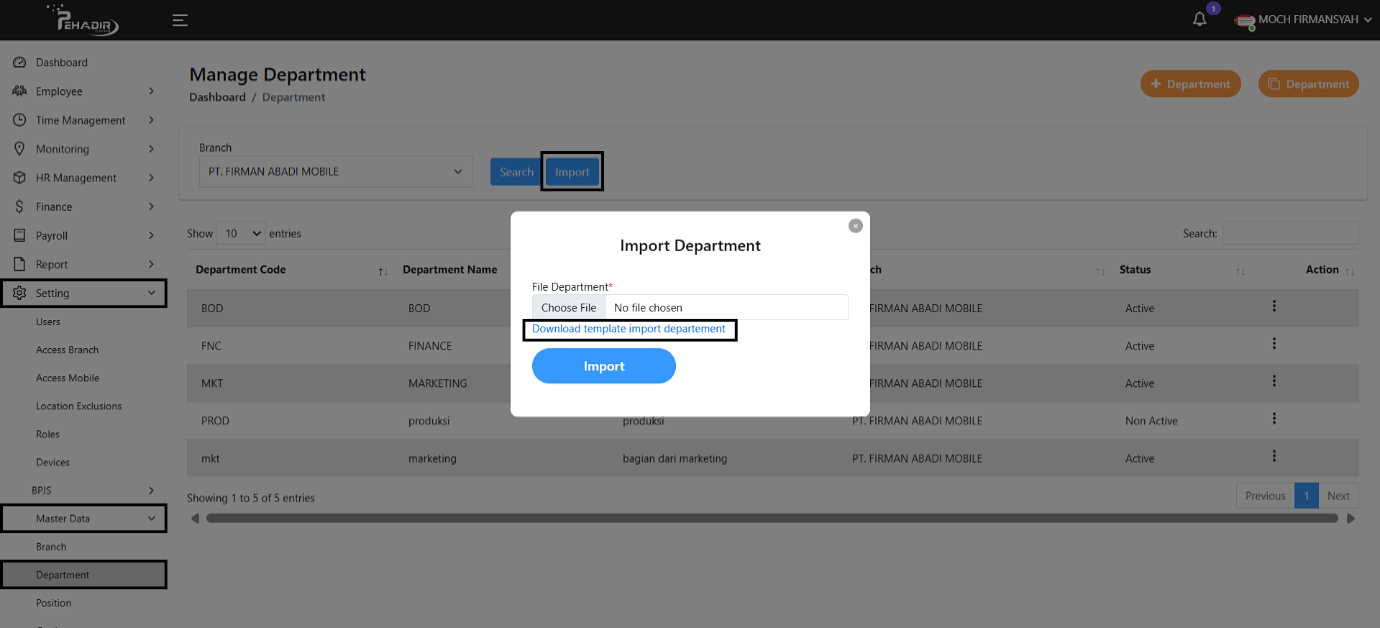Click the Monitoring location pin icon

click(19, 149)
